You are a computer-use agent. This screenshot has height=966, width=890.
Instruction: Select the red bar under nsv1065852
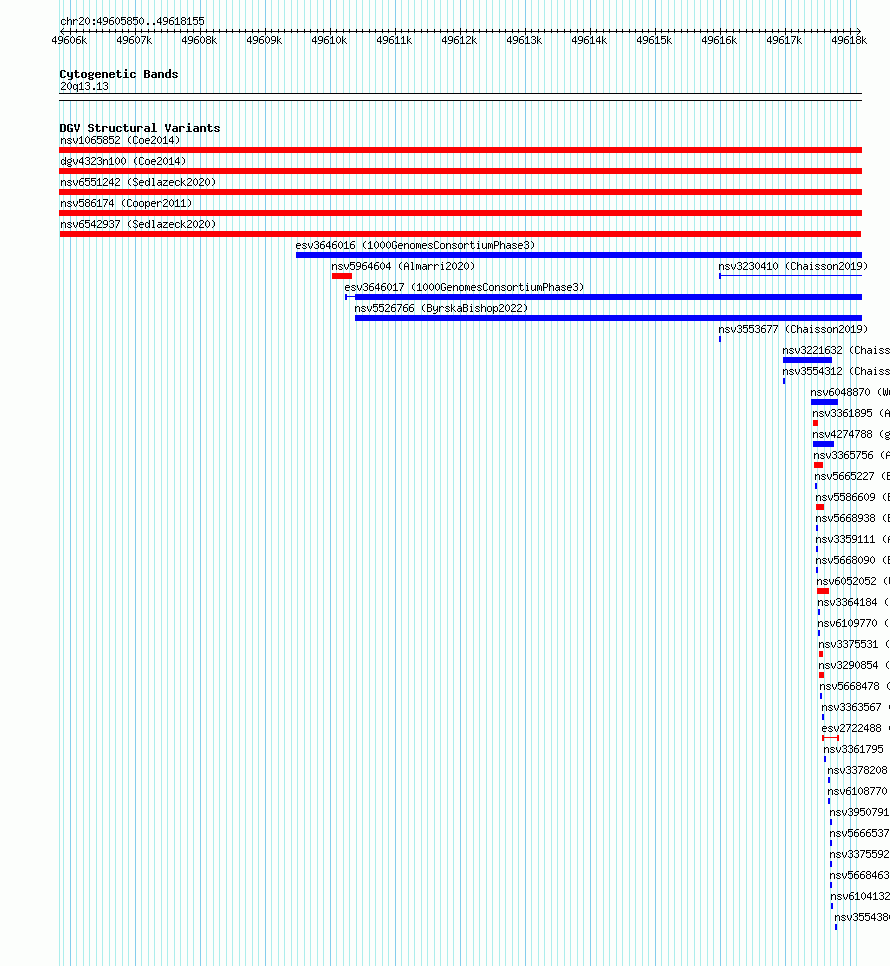click(461, 150)
